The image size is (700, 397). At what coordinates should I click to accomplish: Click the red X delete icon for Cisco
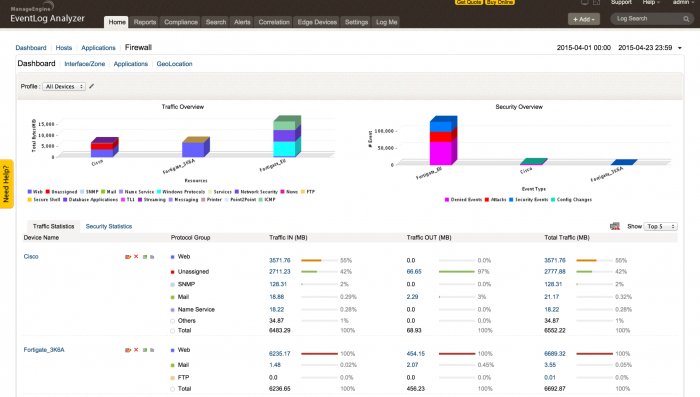pyautogui.click(x=136, y=256)
